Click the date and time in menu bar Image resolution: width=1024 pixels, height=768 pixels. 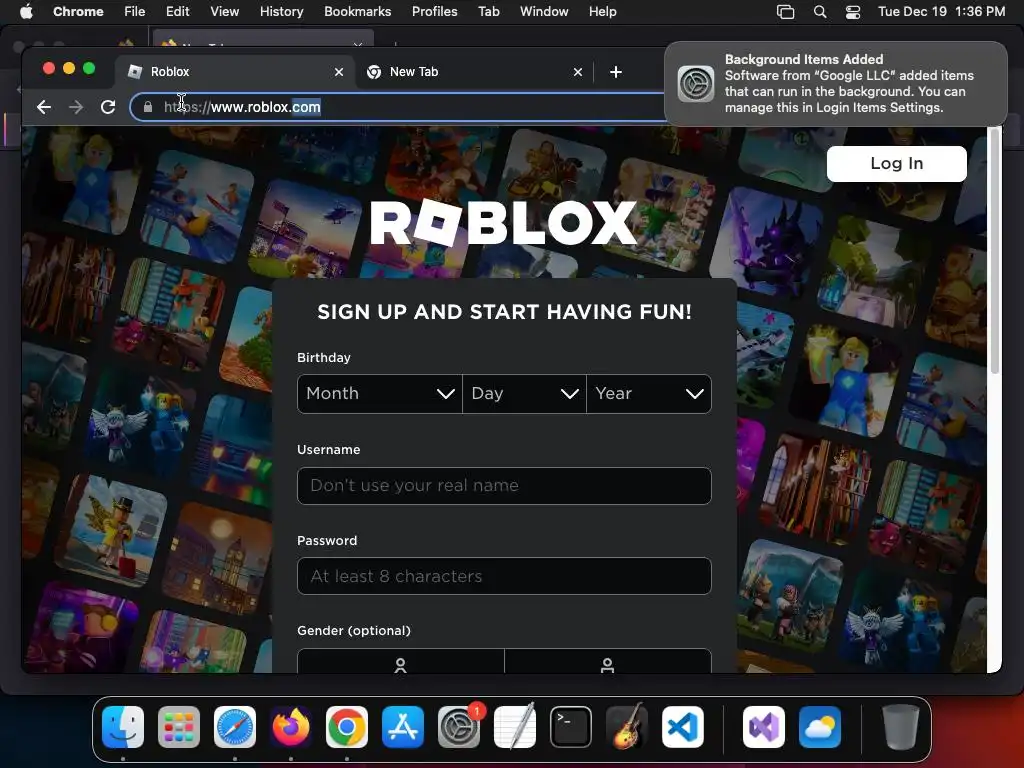(x=941, y=12)
